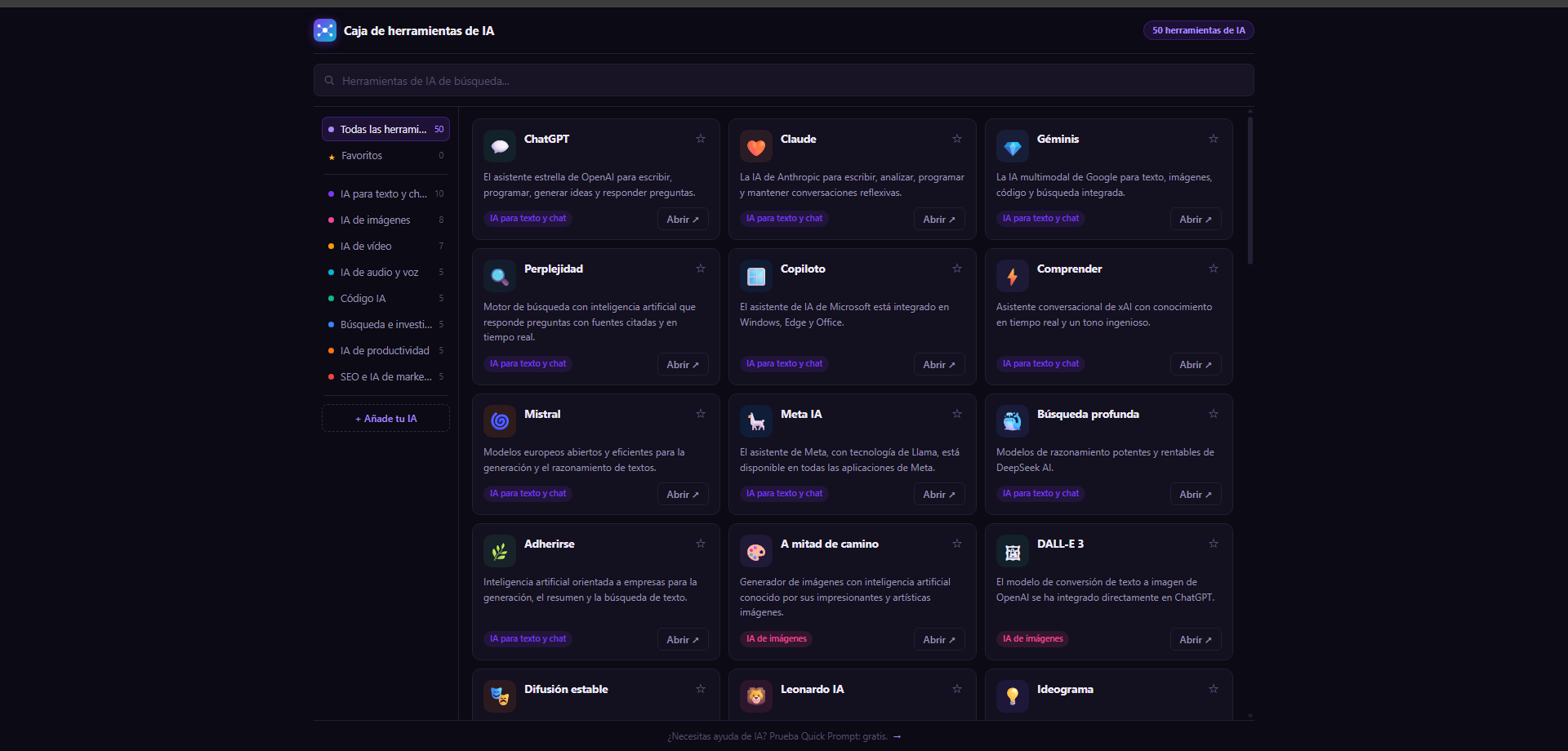Open Copiloto via Abrir button

pyautogui.click(x=939, y=364)
